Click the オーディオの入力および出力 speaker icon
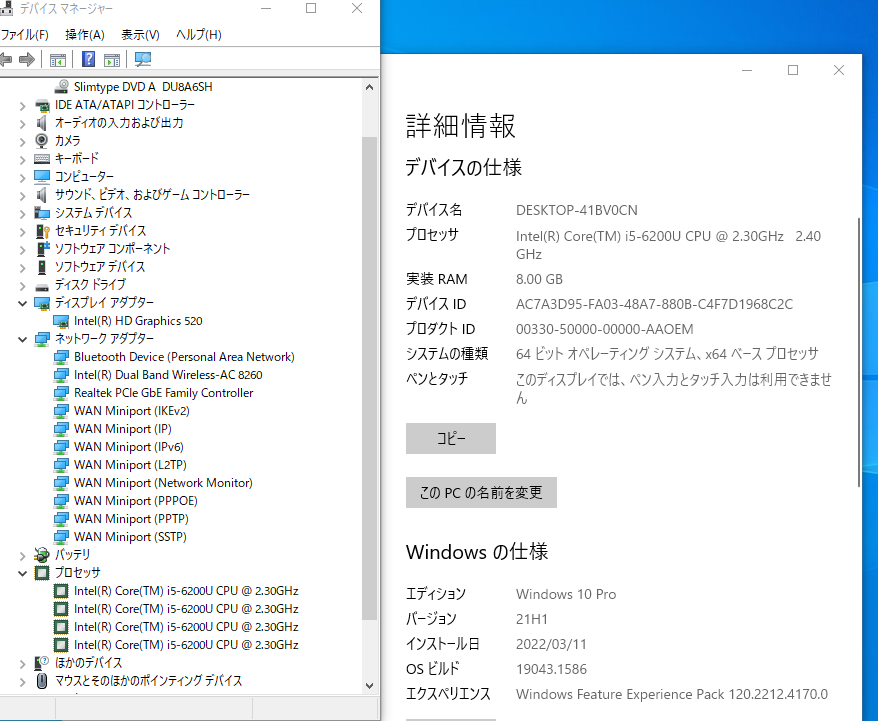 [x=41, y=123]
